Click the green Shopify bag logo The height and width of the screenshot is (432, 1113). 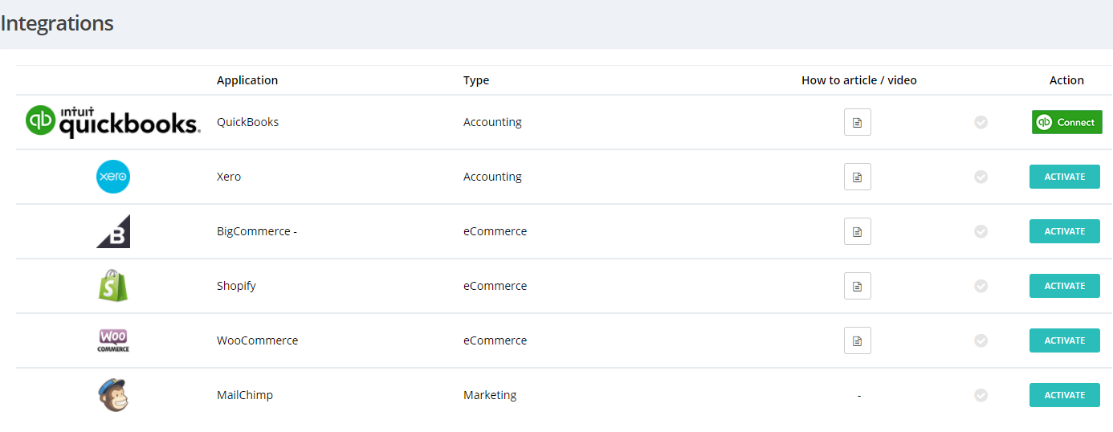point(113,286)
